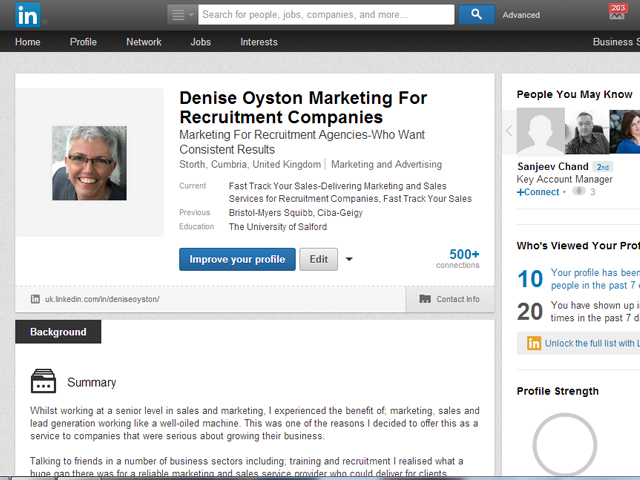Click the Denise Oyston profile name heading

(x=303, y=107)
